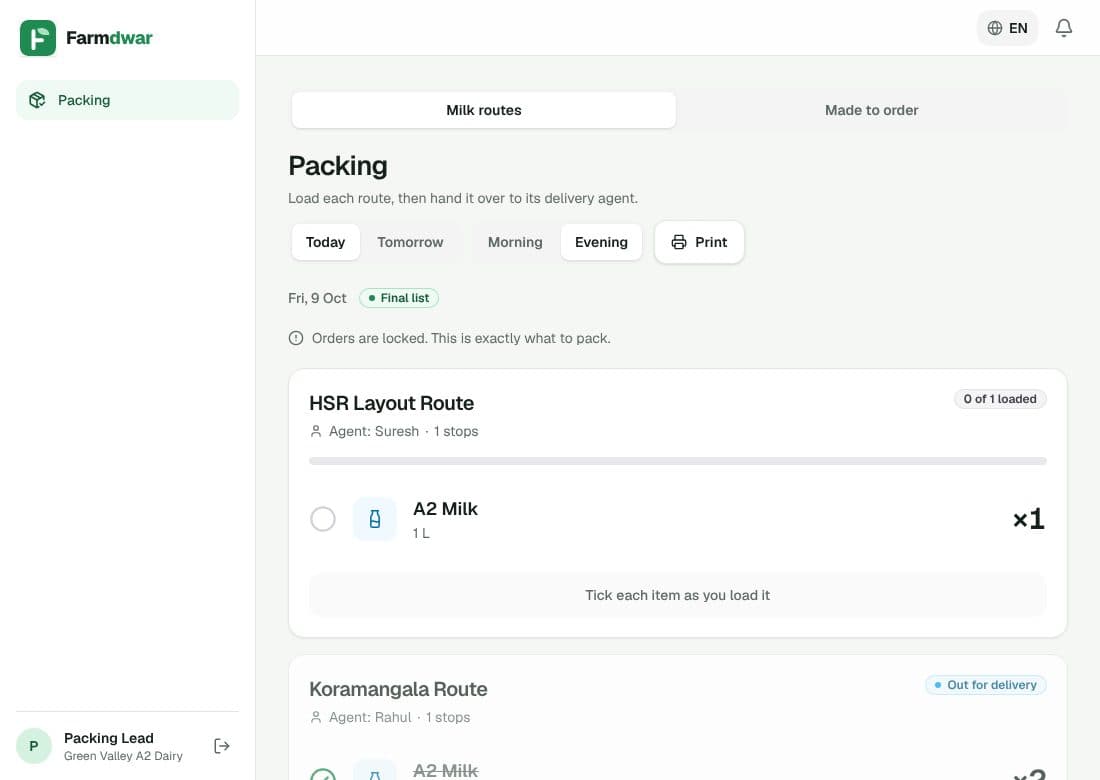Screen dimensions: 1100x780
Task: Click the printer icon
Action: (678, 242)
